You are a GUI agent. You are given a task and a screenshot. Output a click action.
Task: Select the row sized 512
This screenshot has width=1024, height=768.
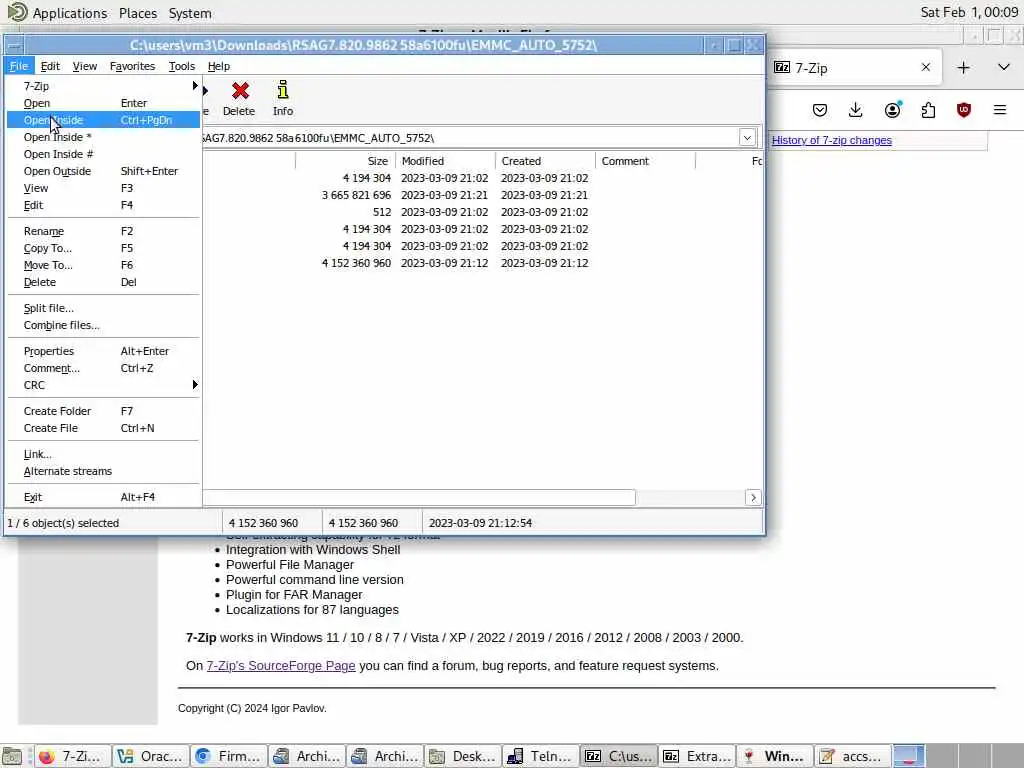pyautogui.click(x=482, y=212)
